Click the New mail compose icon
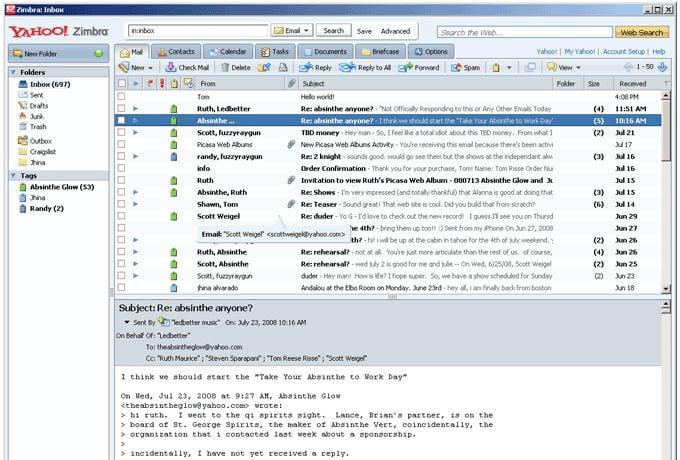This screenshot has height=460, width=680. (x=124, y=68)
